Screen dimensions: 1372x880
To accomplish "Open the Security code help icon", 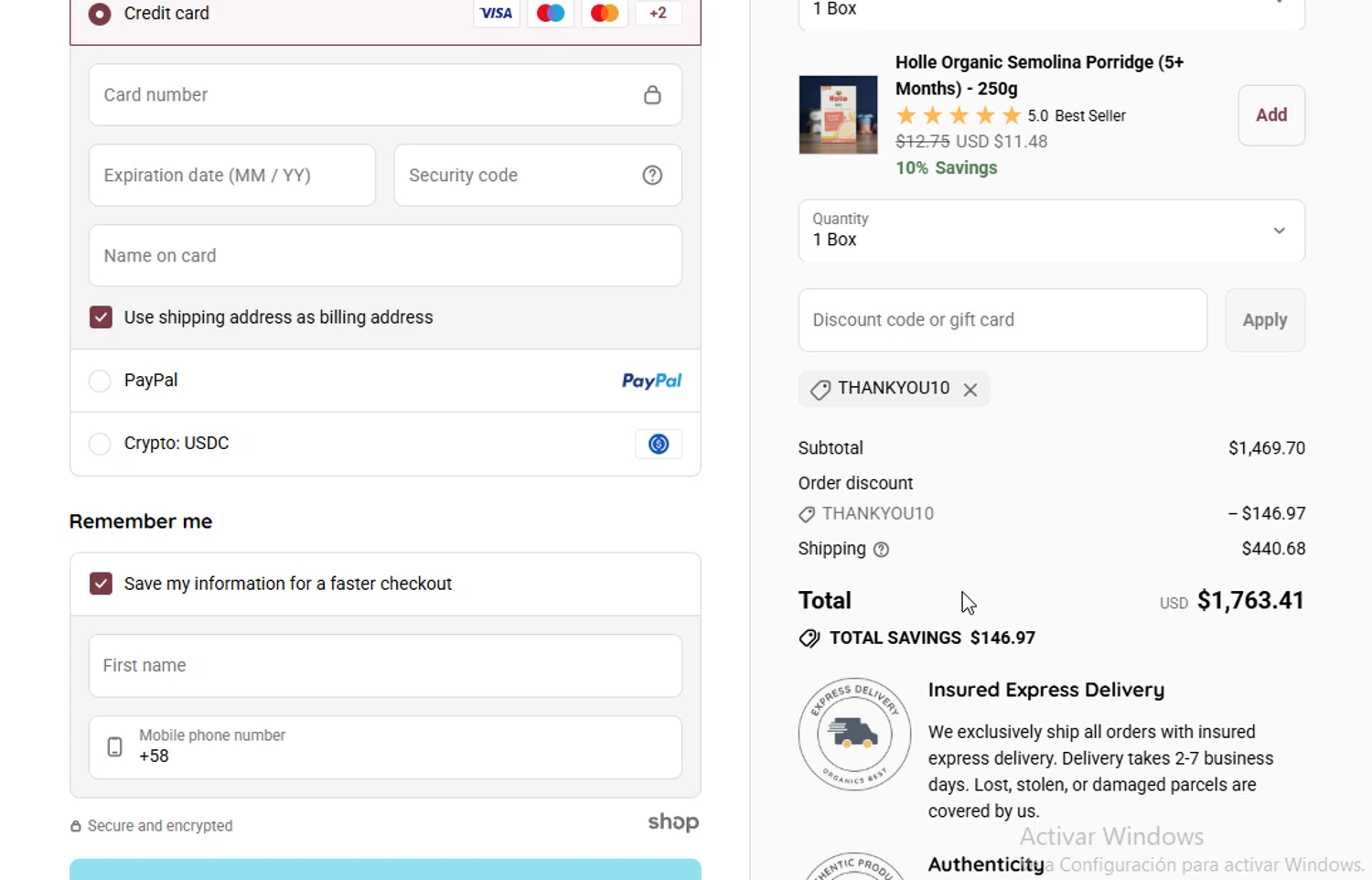I will [652, 175].
